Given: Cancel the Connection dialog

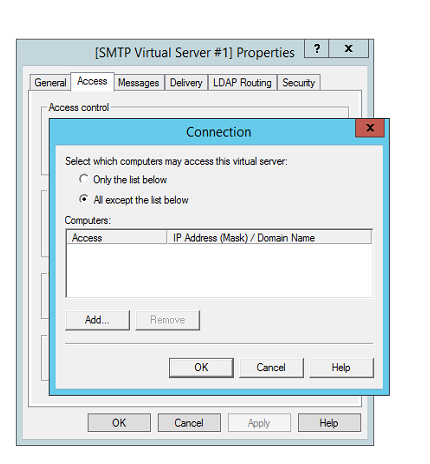Looking at the screenshot, I should tap(271, 368).
